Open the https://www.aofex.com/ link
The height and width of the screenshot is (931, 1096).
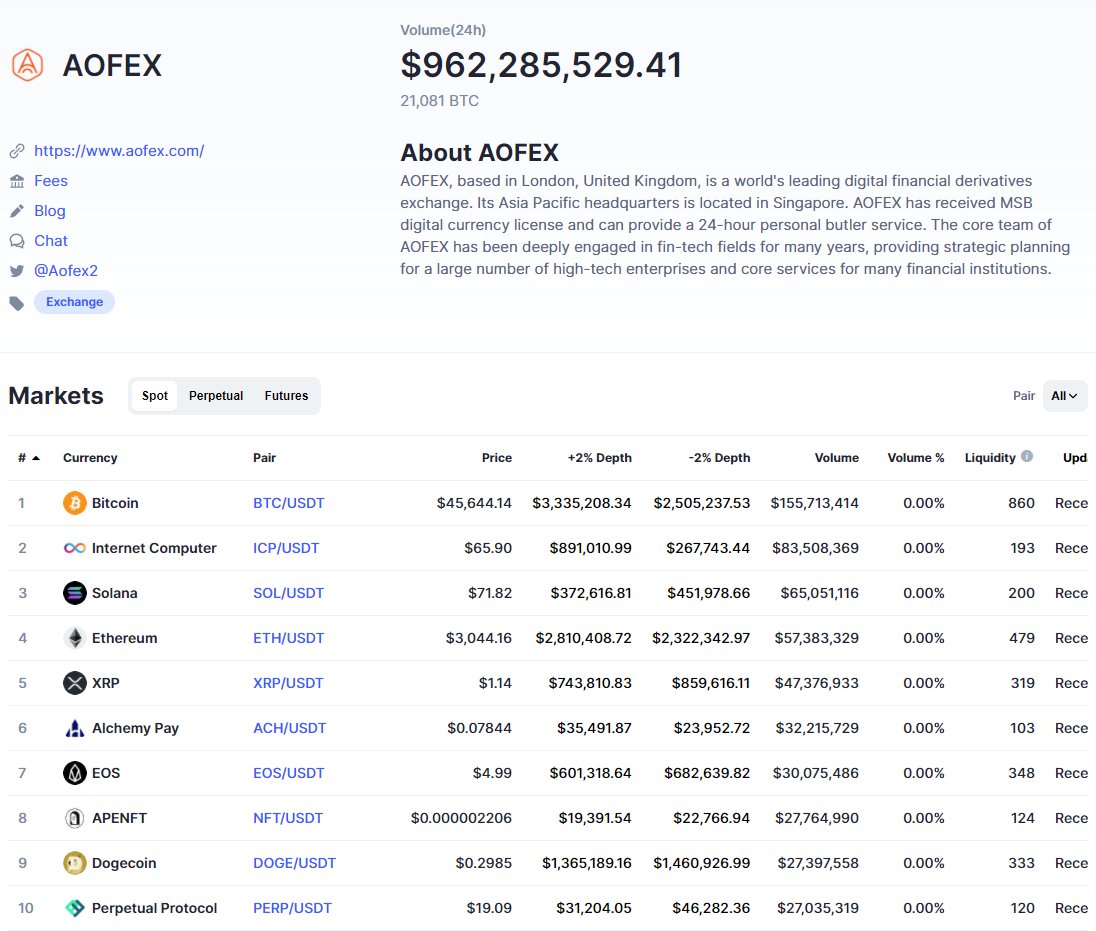(x=119, y=151)
